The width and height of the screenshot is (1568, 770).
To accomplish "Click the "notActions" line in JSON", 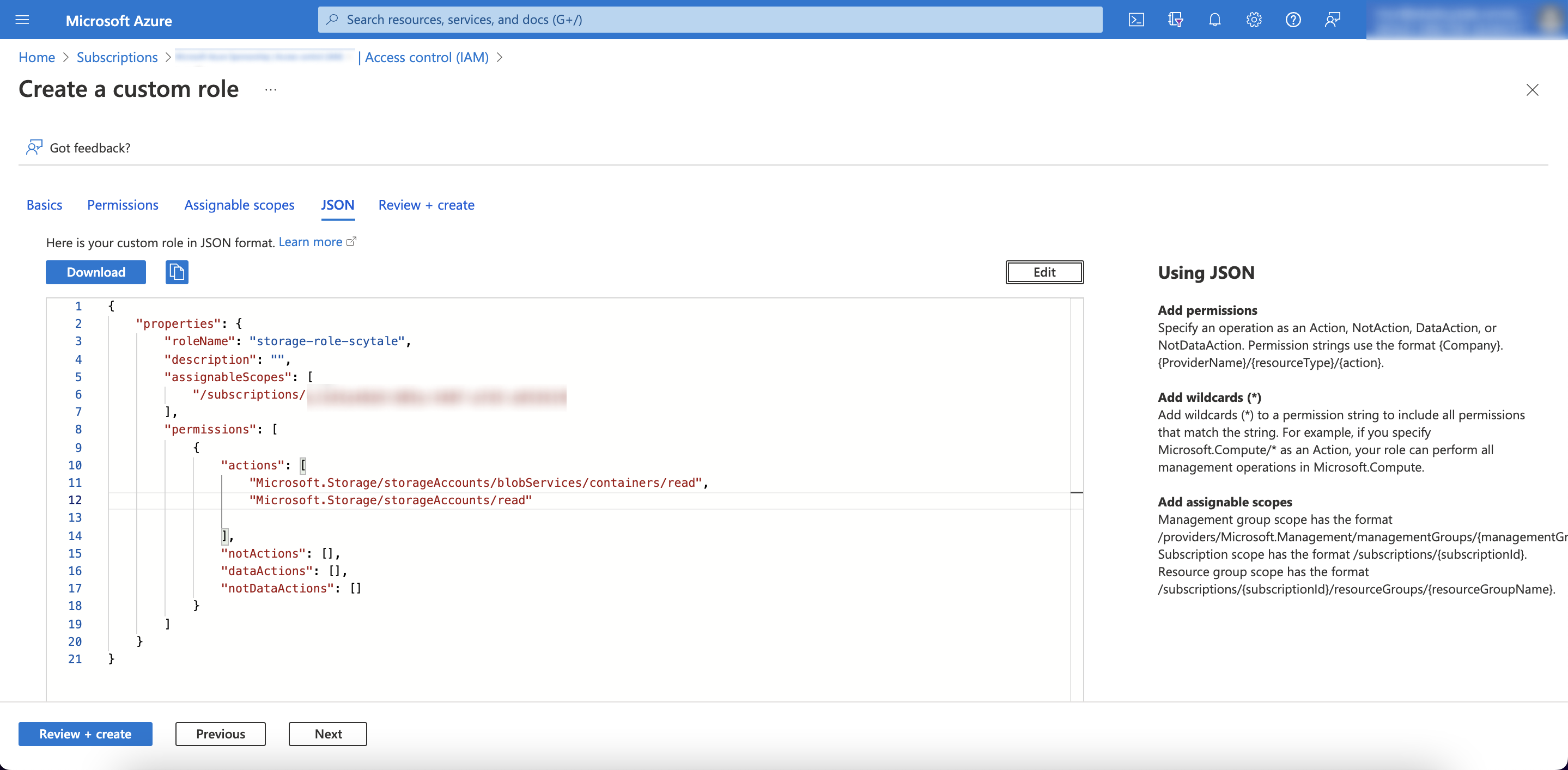I will coord(281,553).
